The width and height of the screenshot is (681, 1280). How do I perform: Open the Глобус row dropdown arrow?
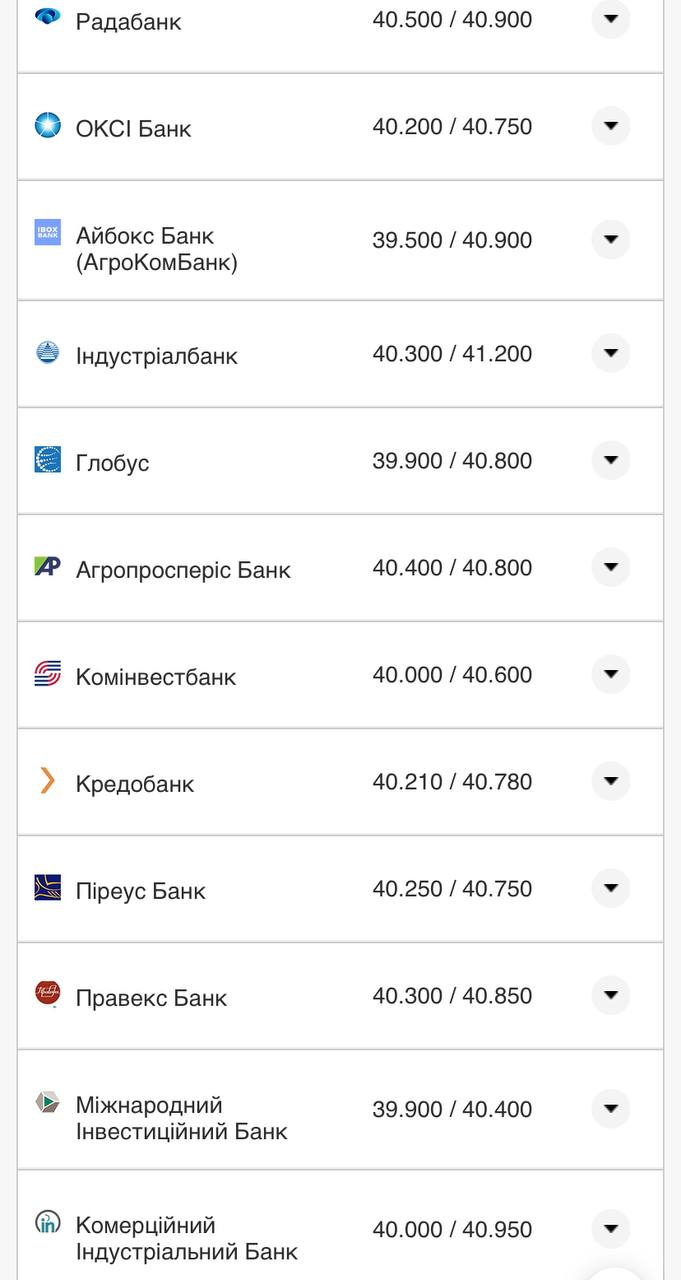(x=610, y=460)
